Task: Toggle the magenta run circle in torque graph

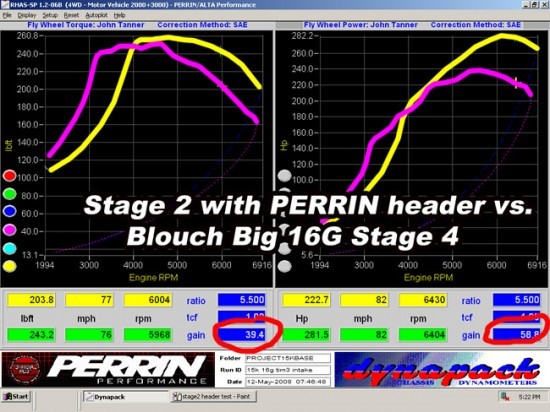Action: click(9, 230)
